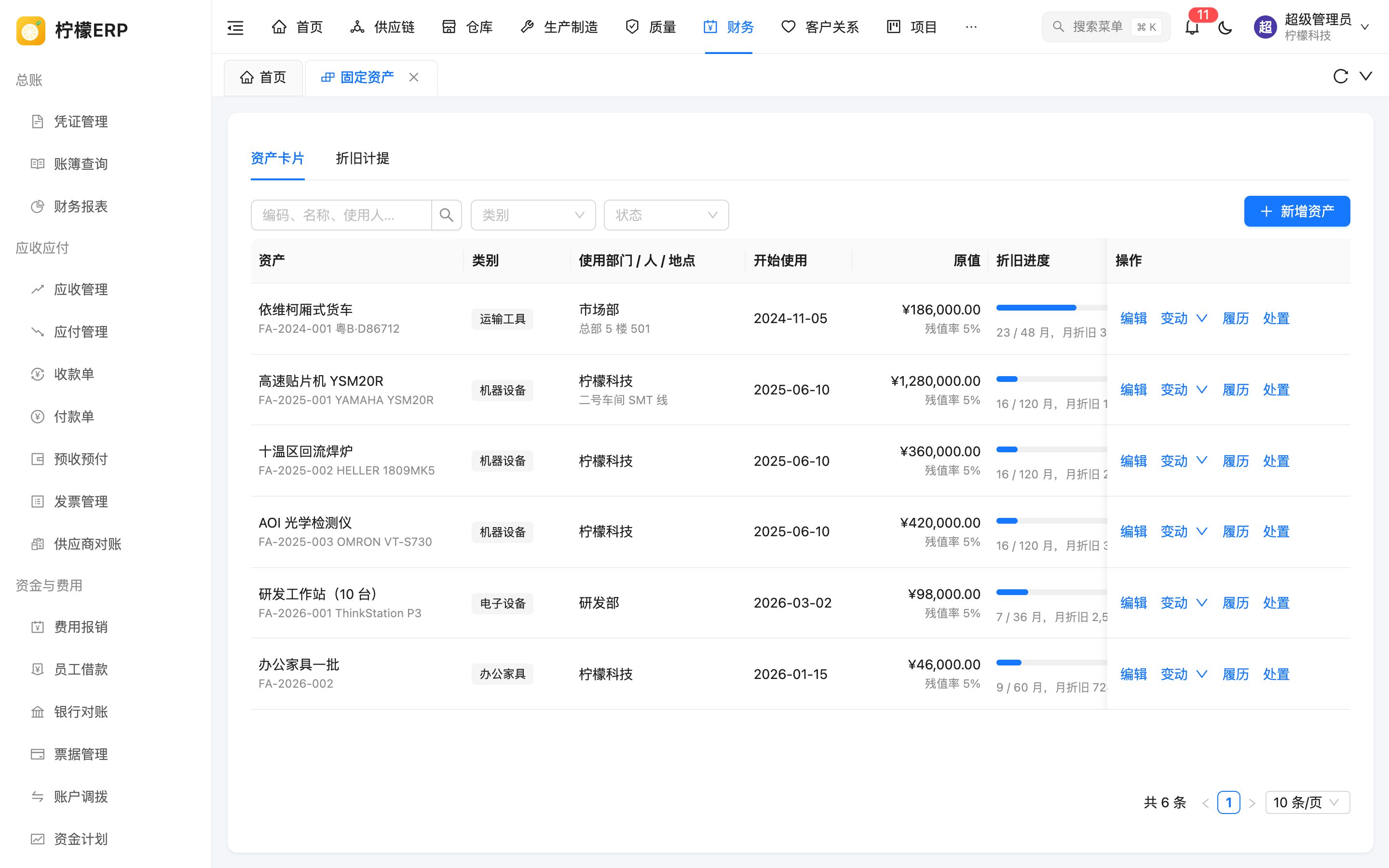Click the 新增资产 button
The image size is (1389, 868).
(x=1297, y=211)
